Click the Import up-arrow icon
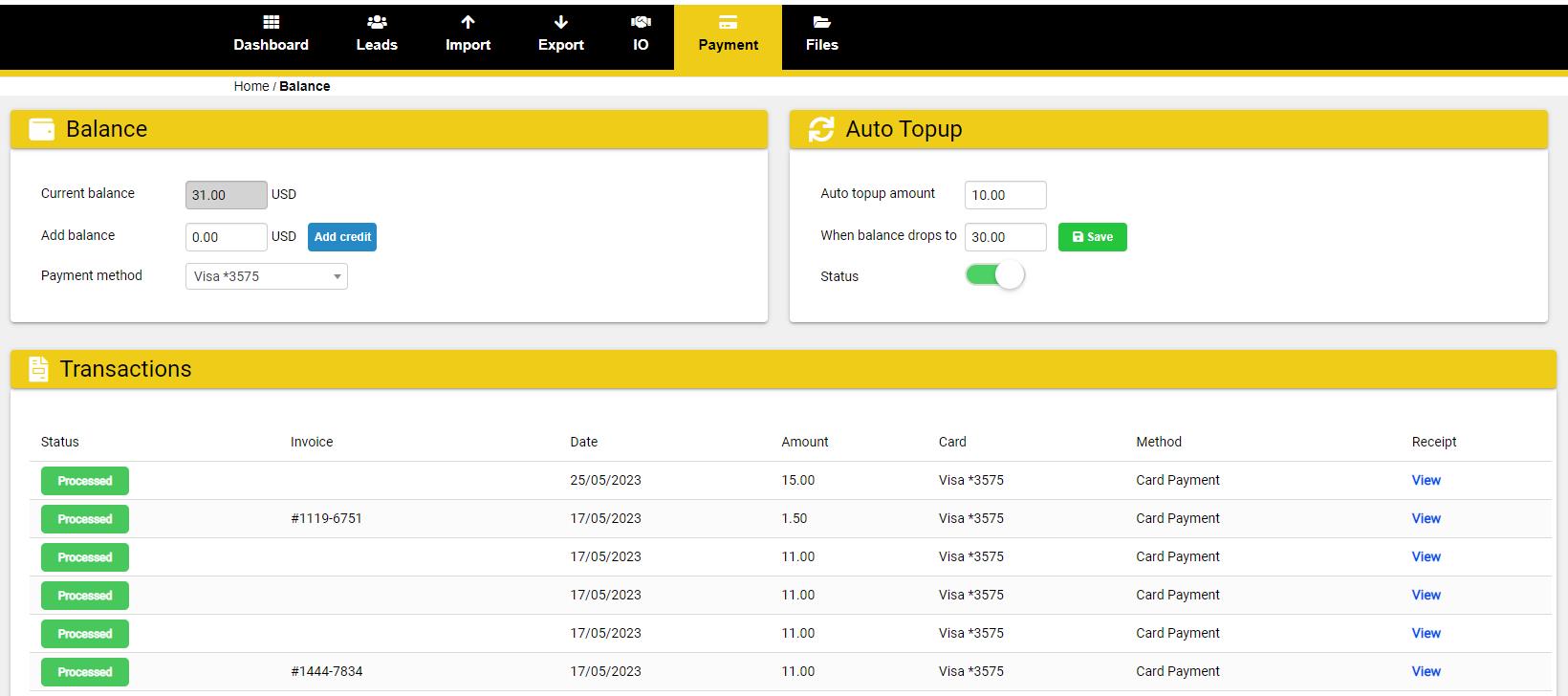The width and height of the screenshot is (1568, 696). 468,22
